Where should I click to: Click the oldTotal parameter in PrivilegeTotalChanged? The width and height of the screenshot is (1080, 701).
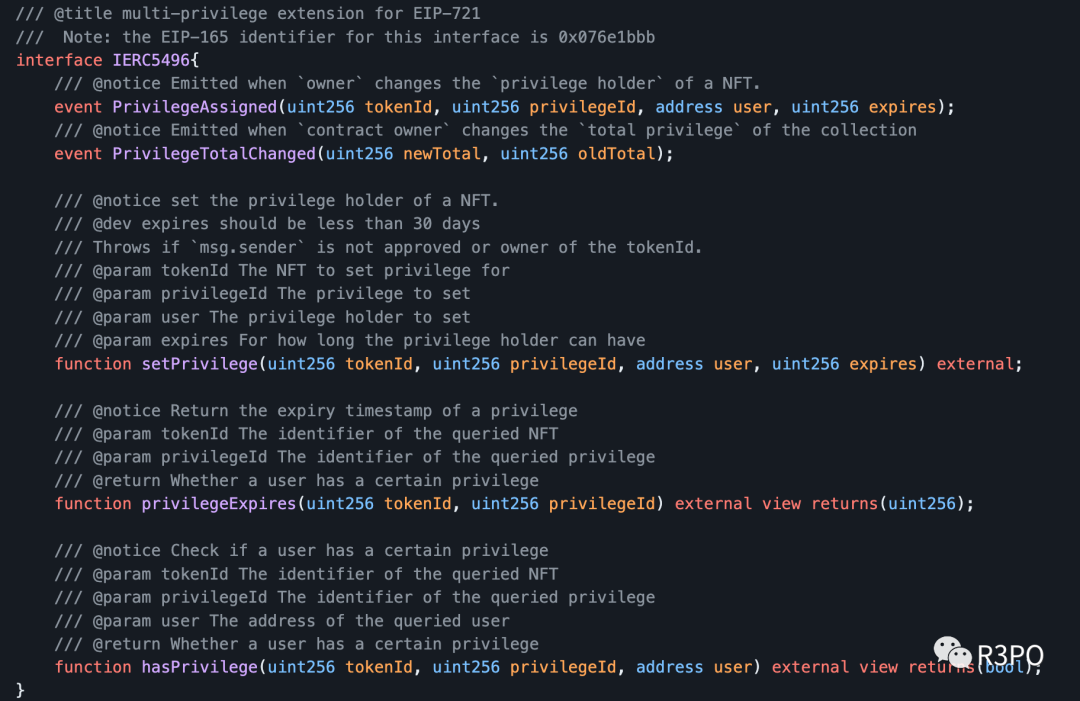pyautogui.click(x=616, y=154)
